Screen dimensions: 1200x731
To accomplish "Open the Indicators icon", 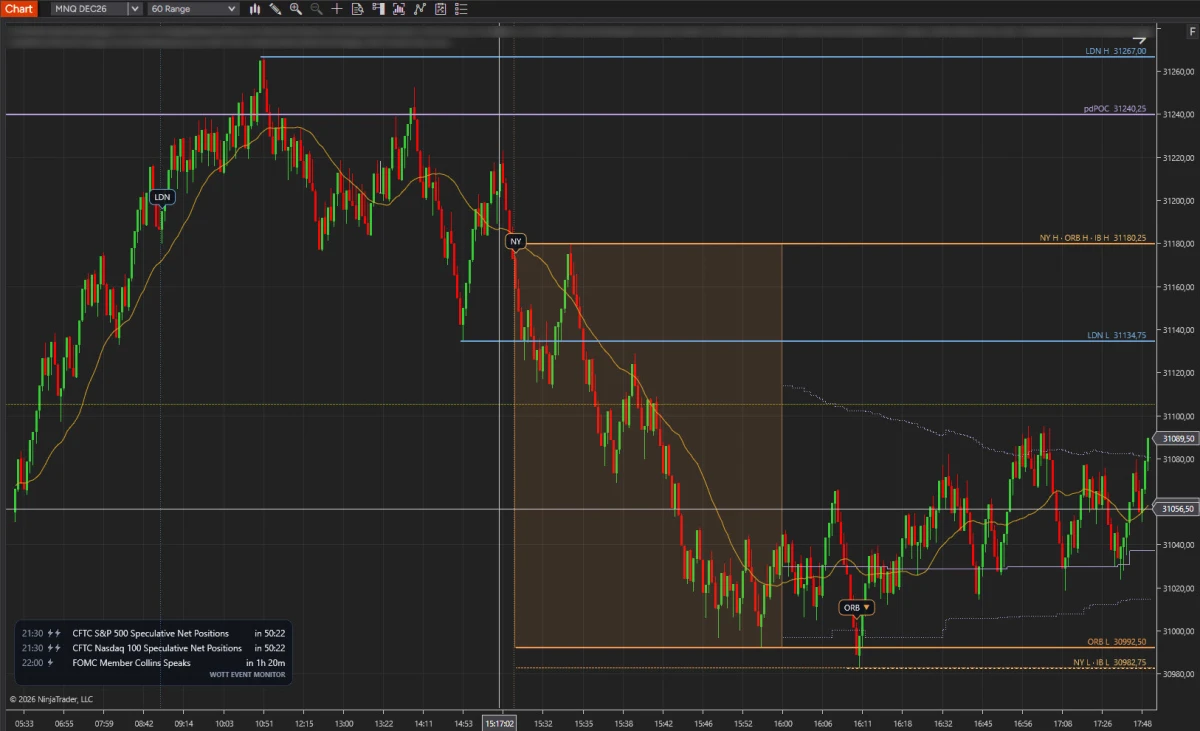I will (x=419, y=8).
